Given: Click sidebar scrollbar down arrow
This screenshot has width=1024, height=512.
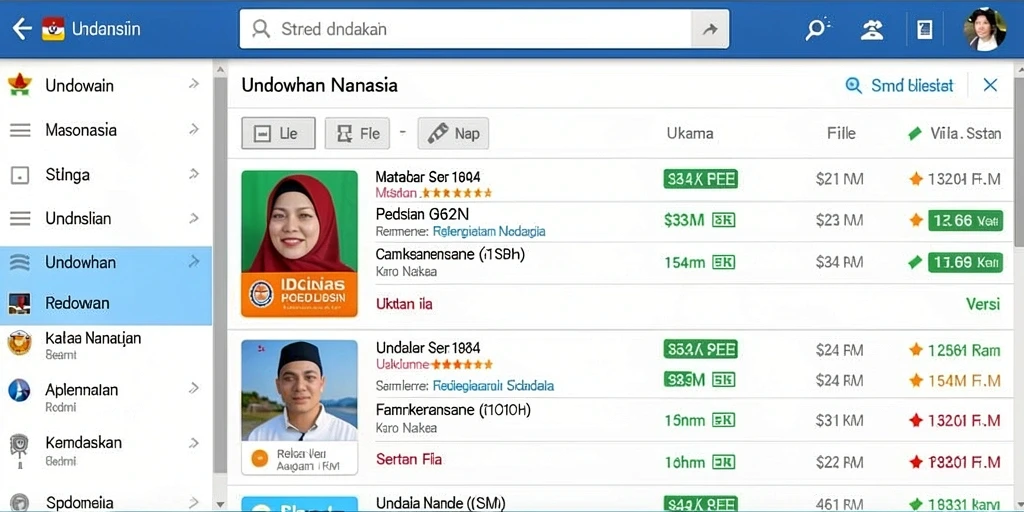Looking at the screenshot, I should tap(220, 504).
